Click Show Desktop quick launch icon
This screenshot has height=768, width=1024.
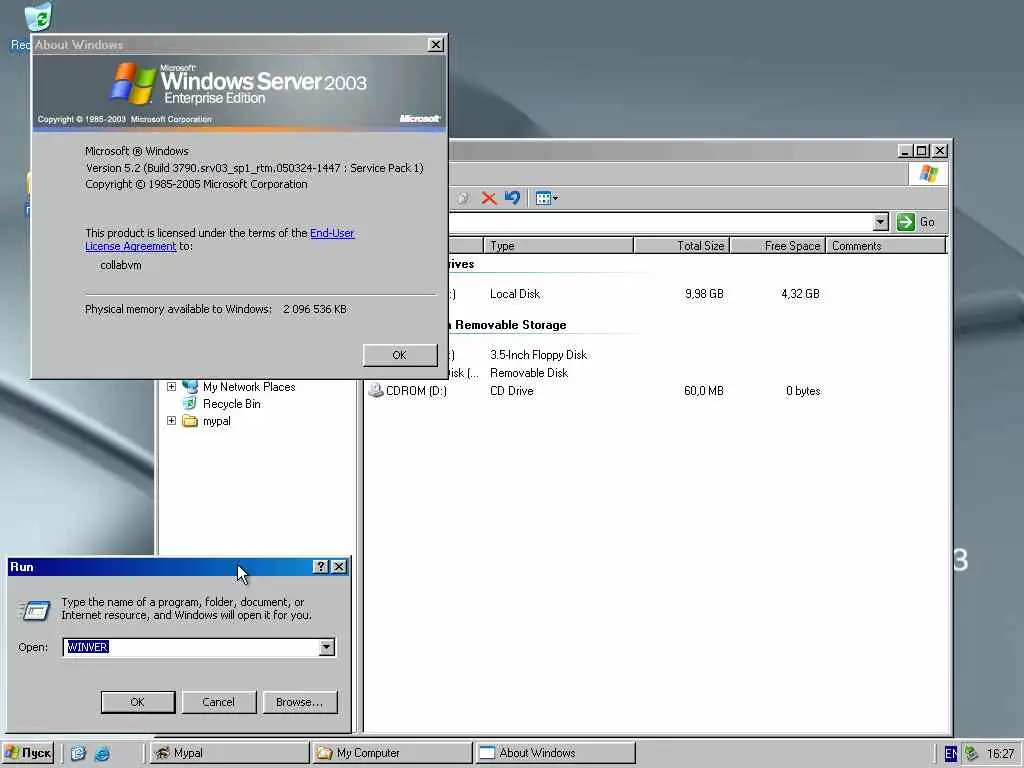pos(78,753)
